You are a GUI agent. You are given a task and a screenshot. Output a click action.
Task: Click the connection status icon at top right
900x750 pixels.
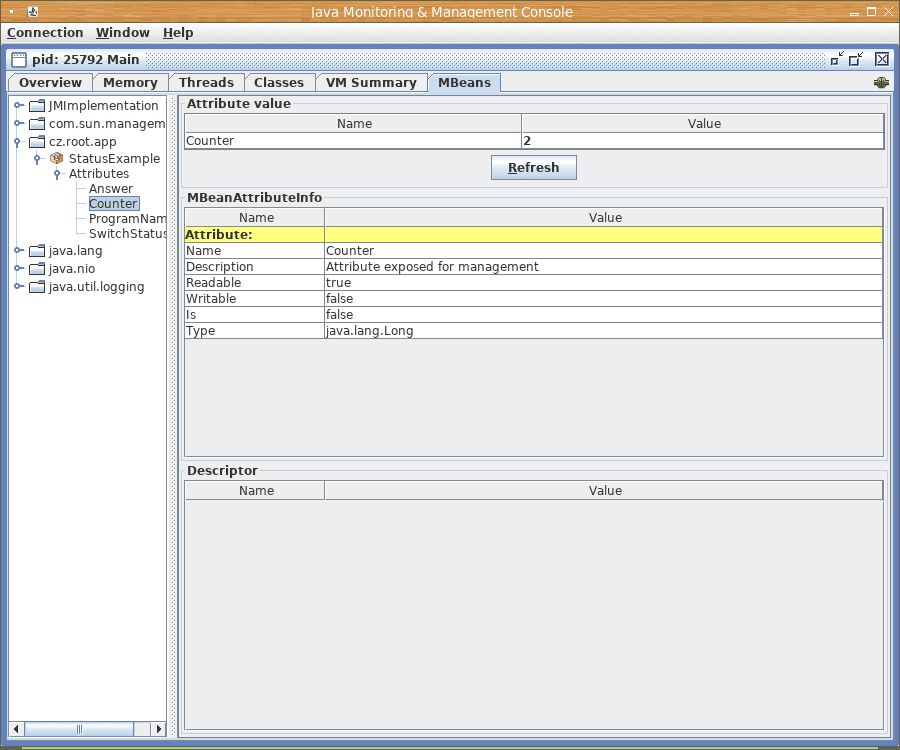[x=881, y=83]
